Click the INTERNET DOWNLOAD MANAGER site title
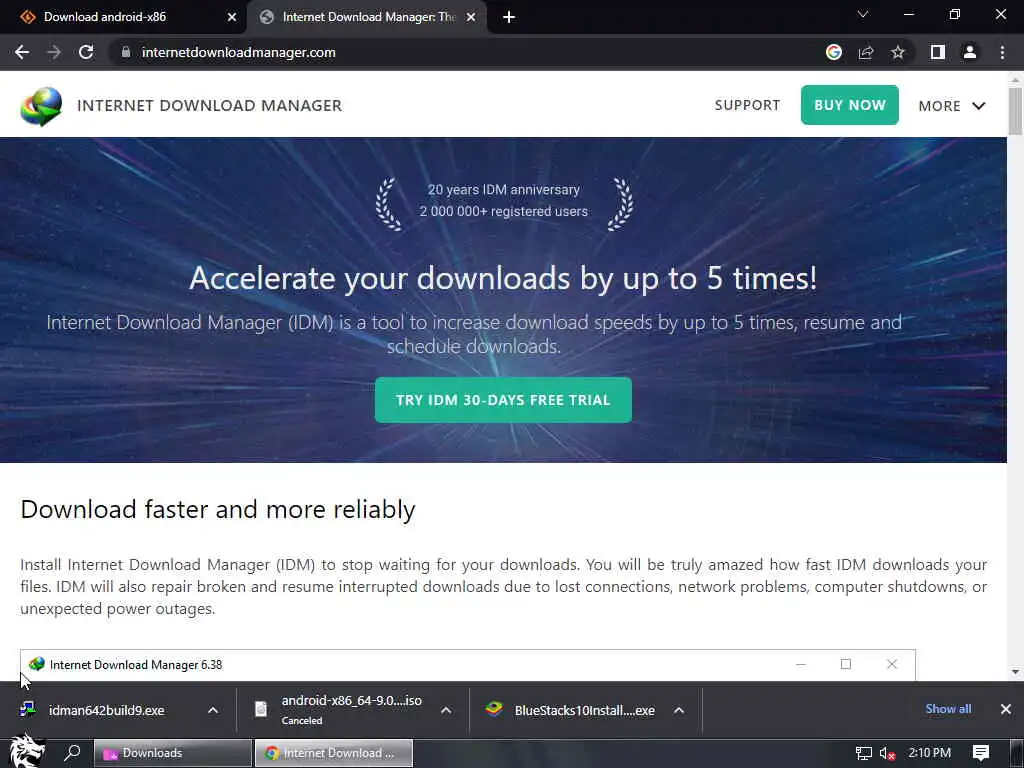 pos(209,106)
